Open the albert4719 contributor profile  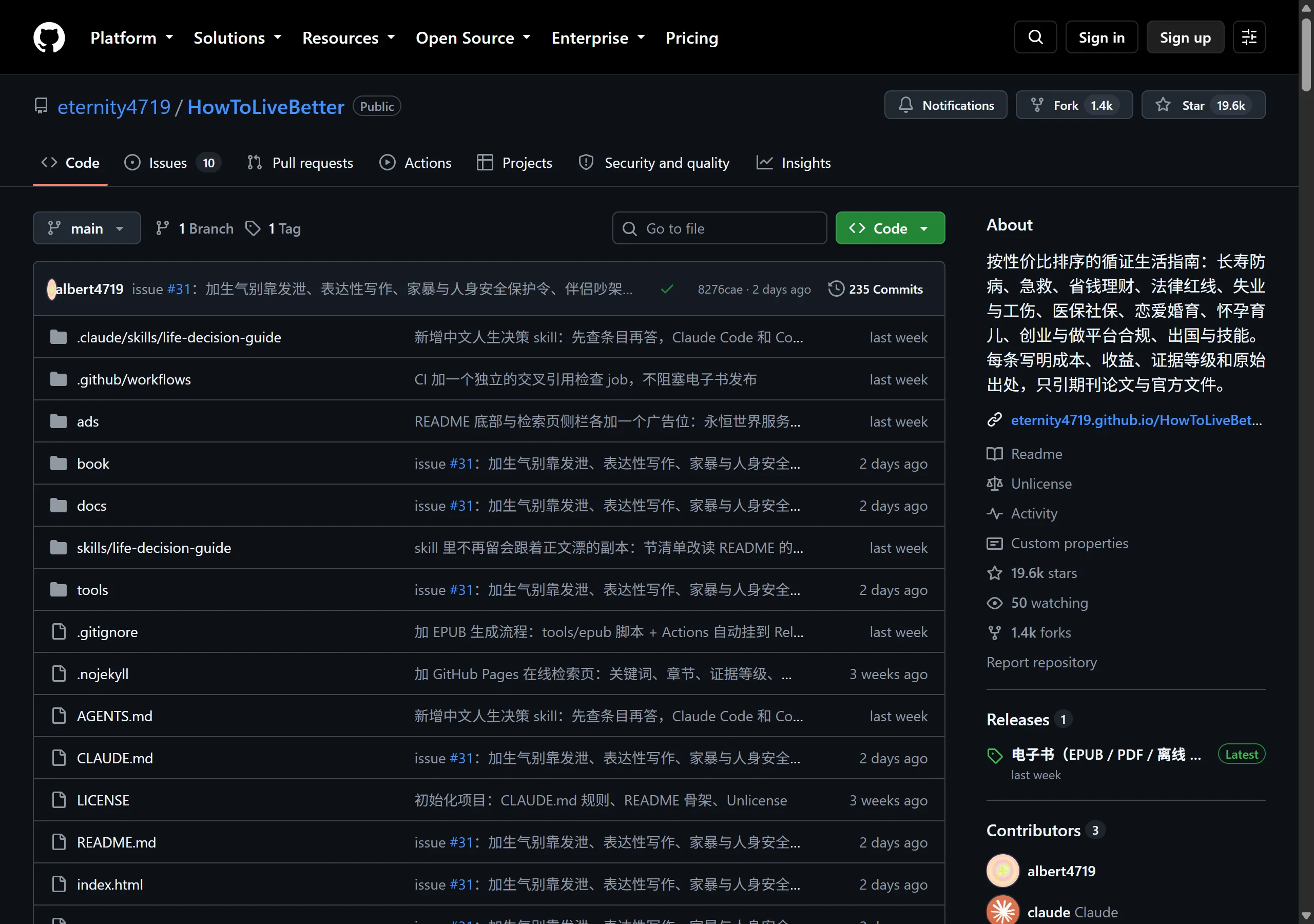[1061, 871]
